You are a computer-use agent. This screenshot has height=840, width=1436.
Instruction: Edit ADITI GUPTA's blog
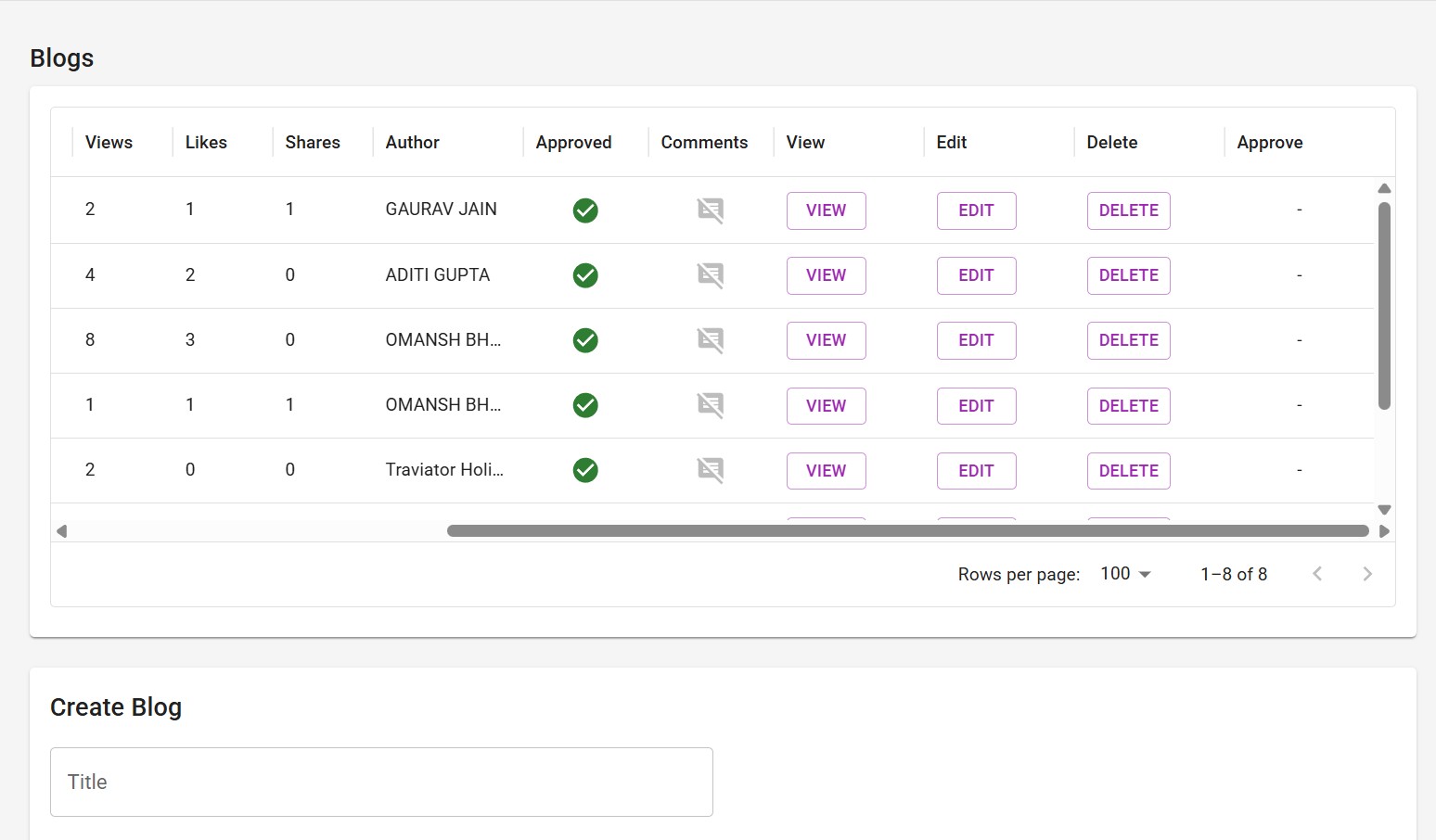pyautogui.click(x=977, y=275)
